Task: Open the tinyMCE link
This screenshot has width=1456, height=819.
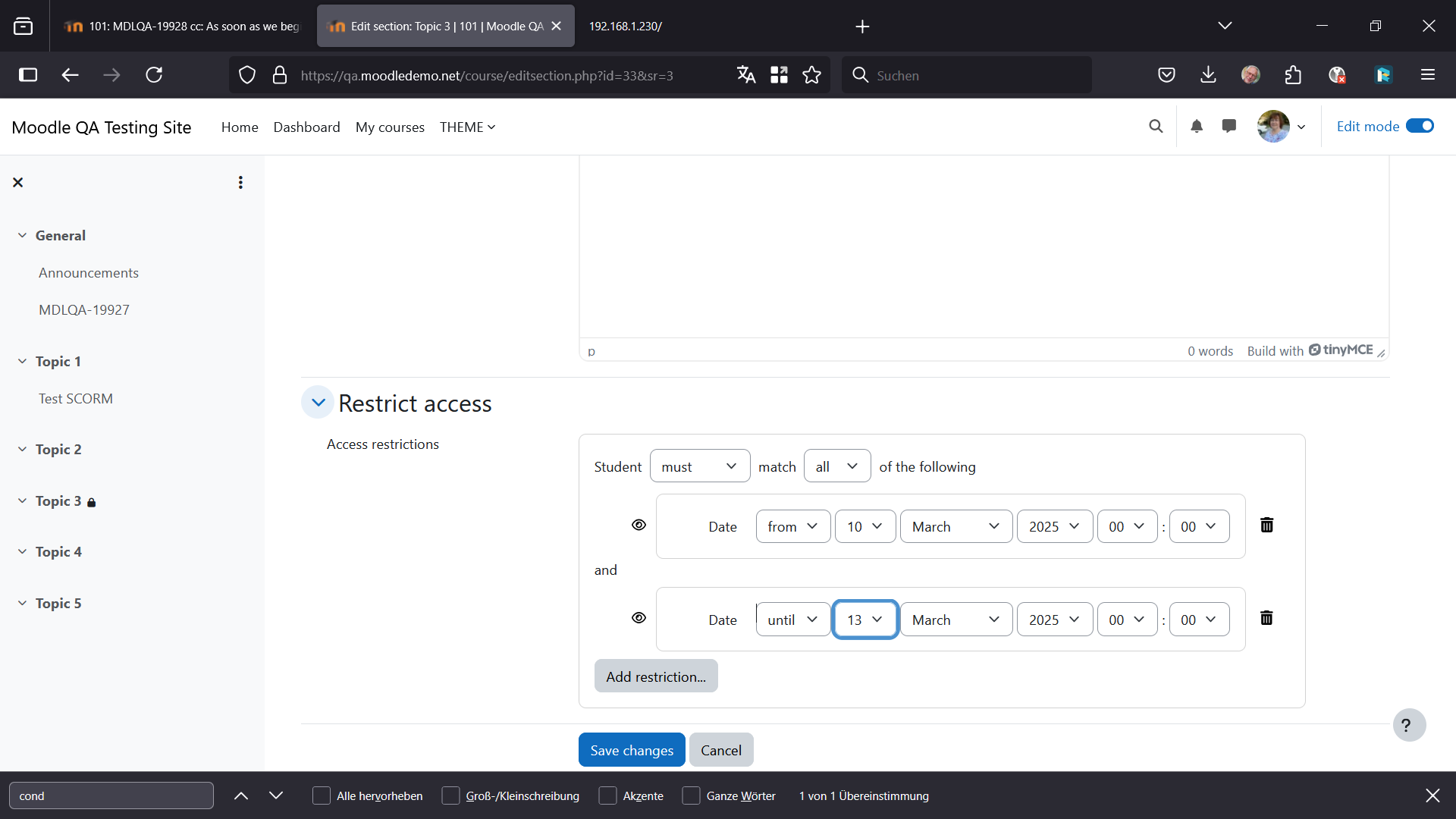Action: pyautogui.click(x=1341, y=350)
